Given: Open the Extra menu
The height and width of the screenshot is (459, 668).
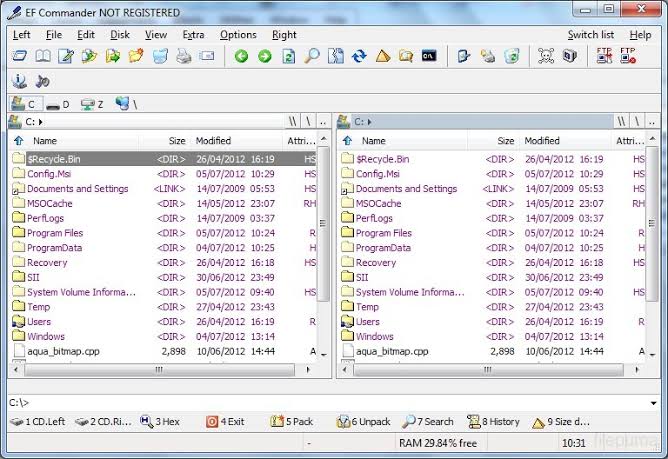Looking at the screenshot, I should point(193,35).
